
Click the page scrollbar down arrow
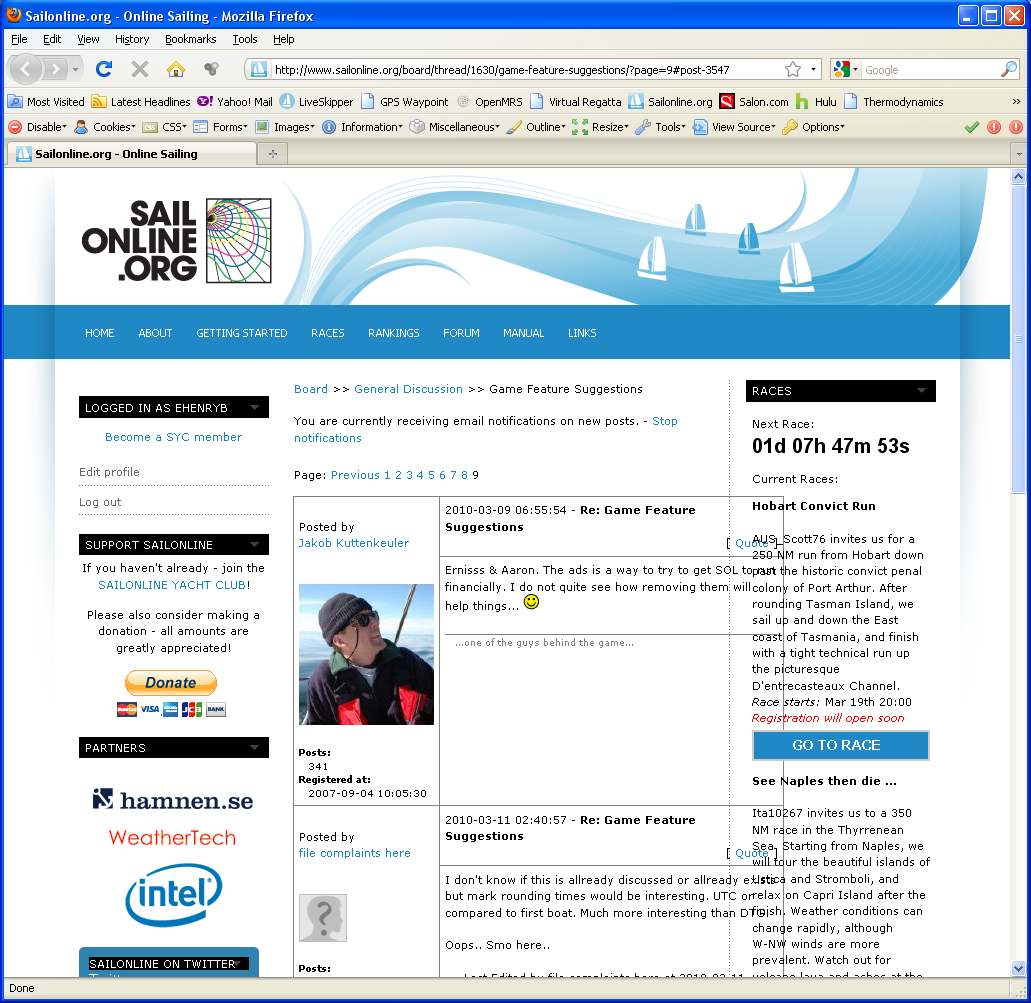pos(1018,967)
